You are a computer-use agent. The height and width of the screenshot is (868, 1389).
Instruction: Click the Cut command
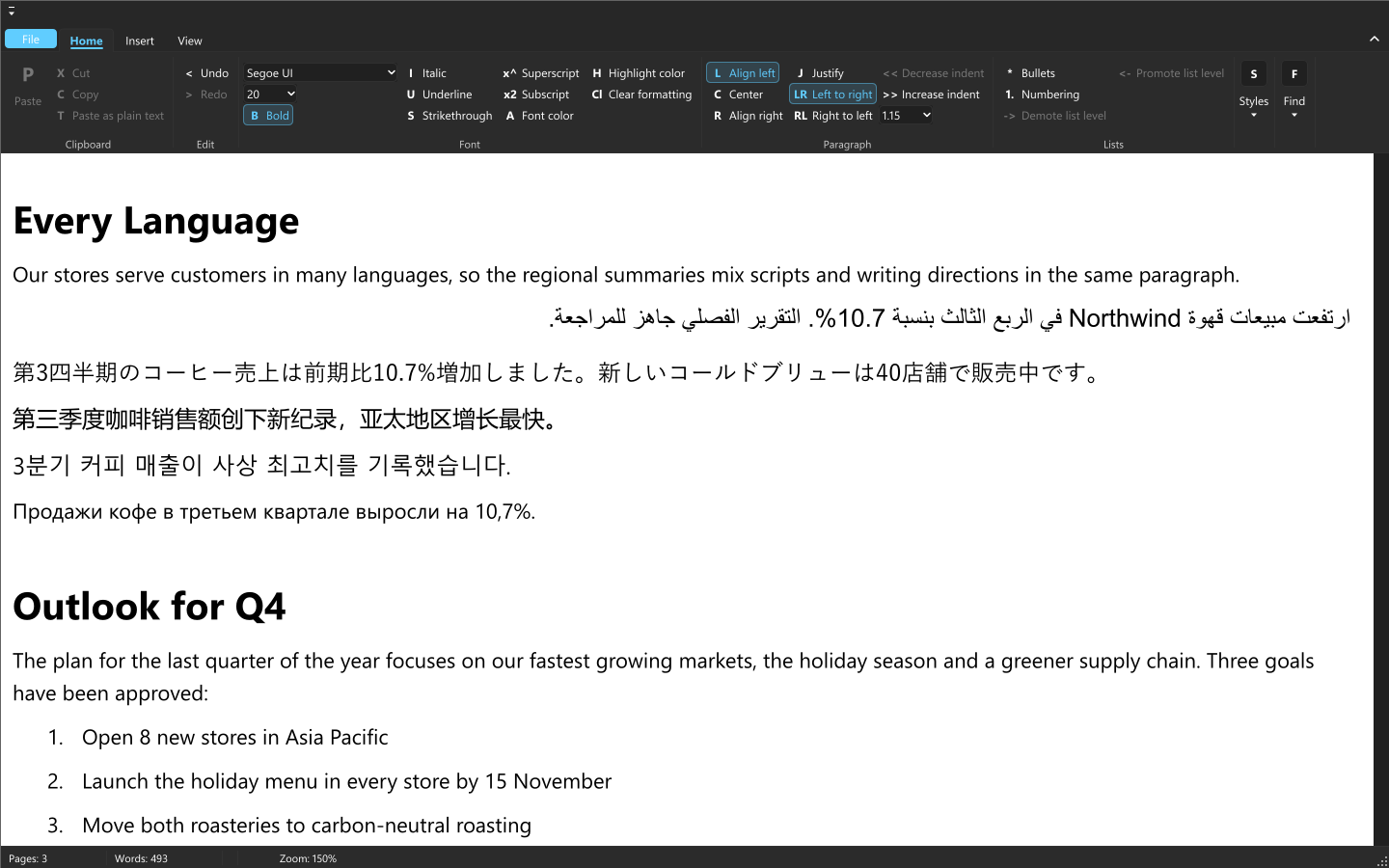[72, 73]
